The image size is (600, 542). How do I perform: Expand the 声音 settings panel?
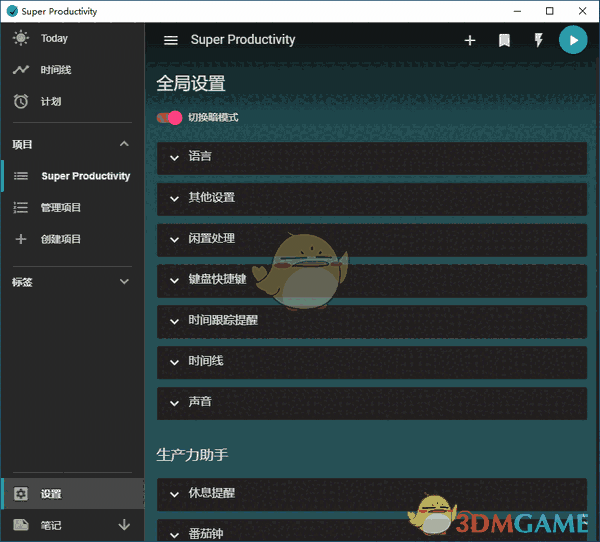point(372,403)
